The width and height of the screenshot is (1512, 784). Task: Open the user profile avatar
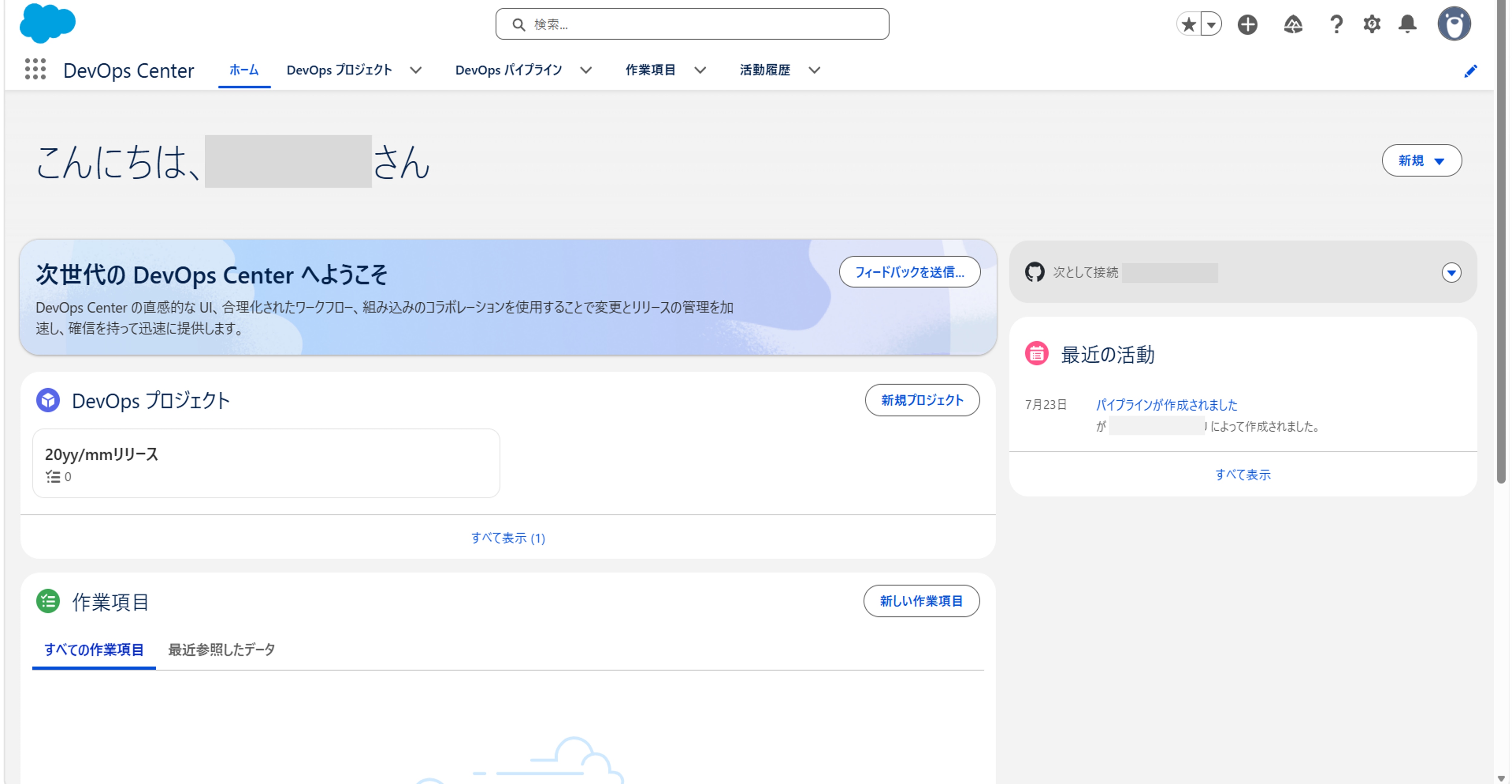pyautogui.click(x=1454, y=24)
